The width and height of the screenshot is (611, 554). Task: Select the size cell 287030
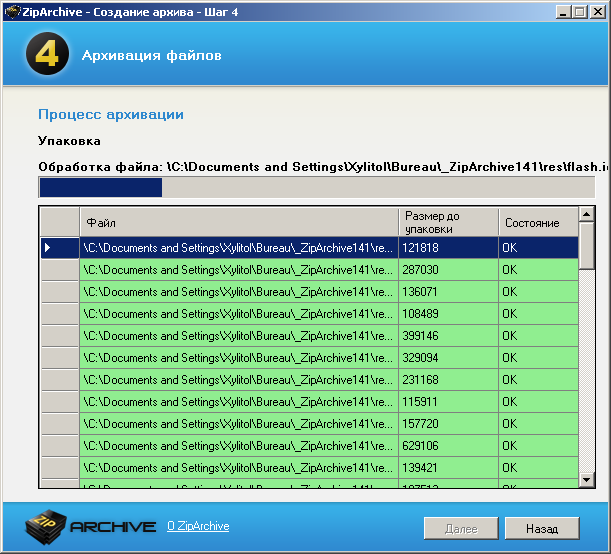coord(449,270)
